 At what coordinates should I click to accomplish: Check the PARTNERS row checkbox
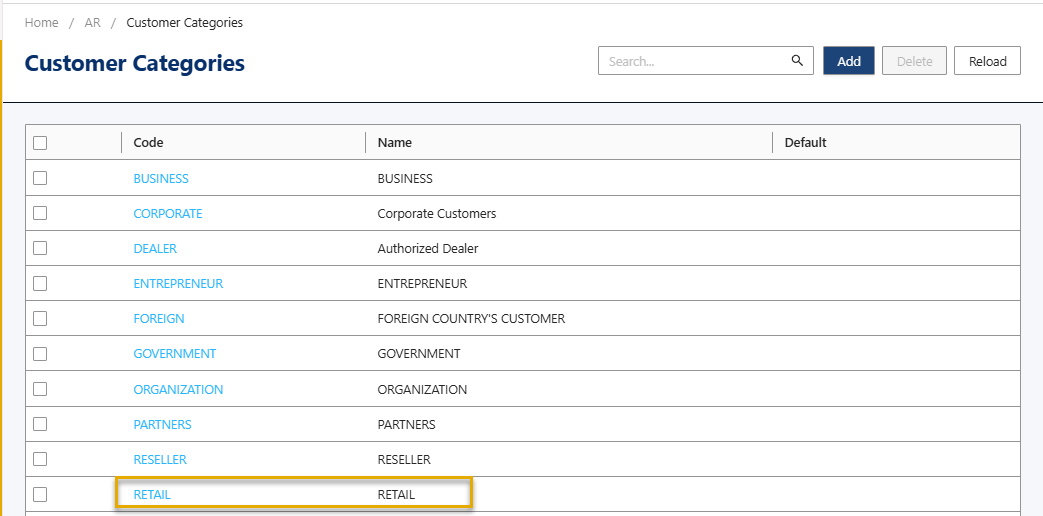tap(40, 424)
